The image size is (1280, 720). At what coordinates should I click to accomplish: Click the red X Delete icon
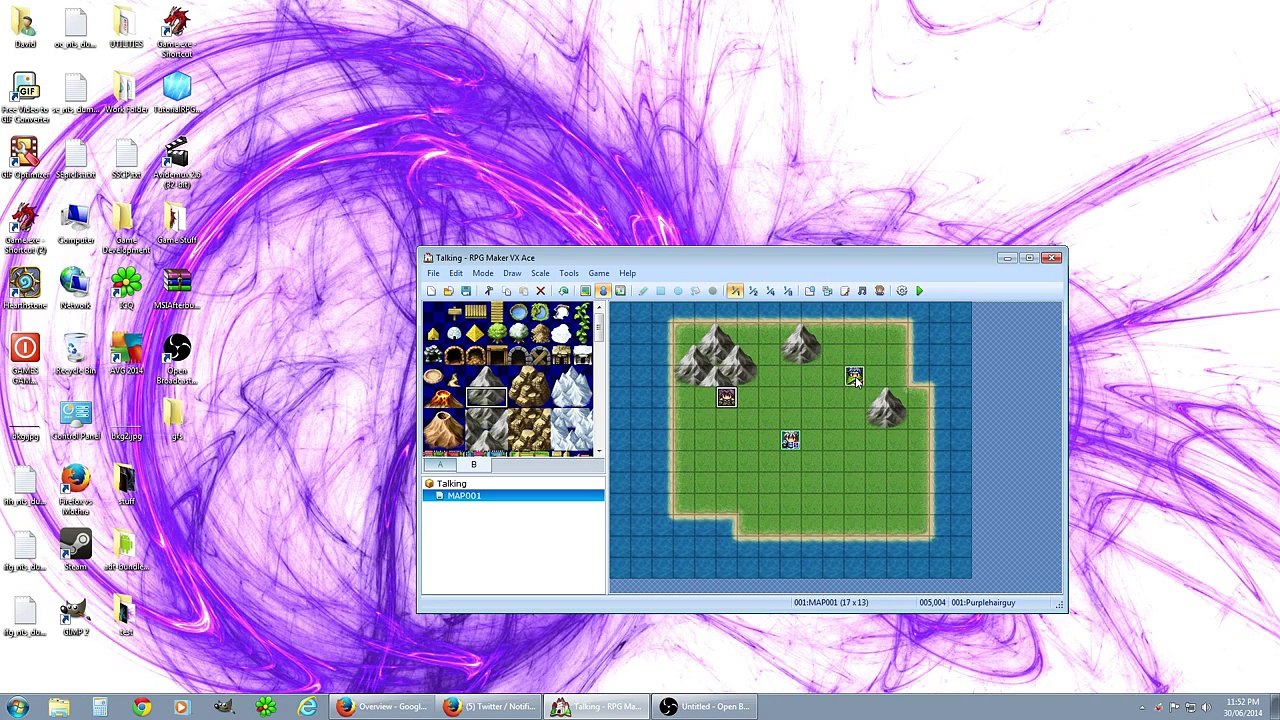541,291
